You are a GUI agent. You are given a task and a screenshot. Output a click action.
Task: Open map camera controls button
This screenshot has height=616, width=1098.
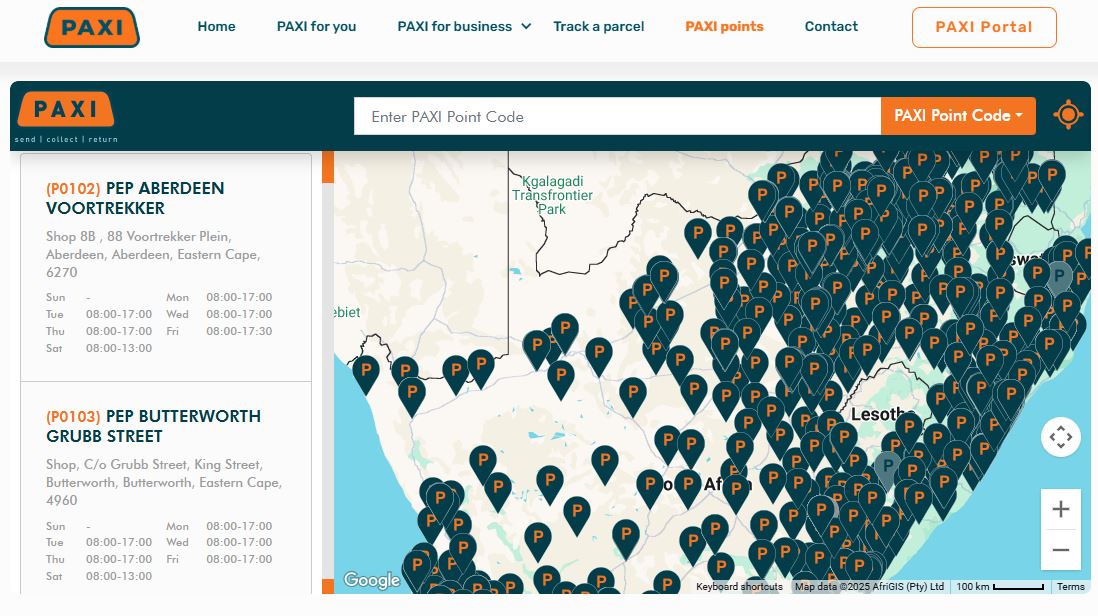(x=1060, y=437)
